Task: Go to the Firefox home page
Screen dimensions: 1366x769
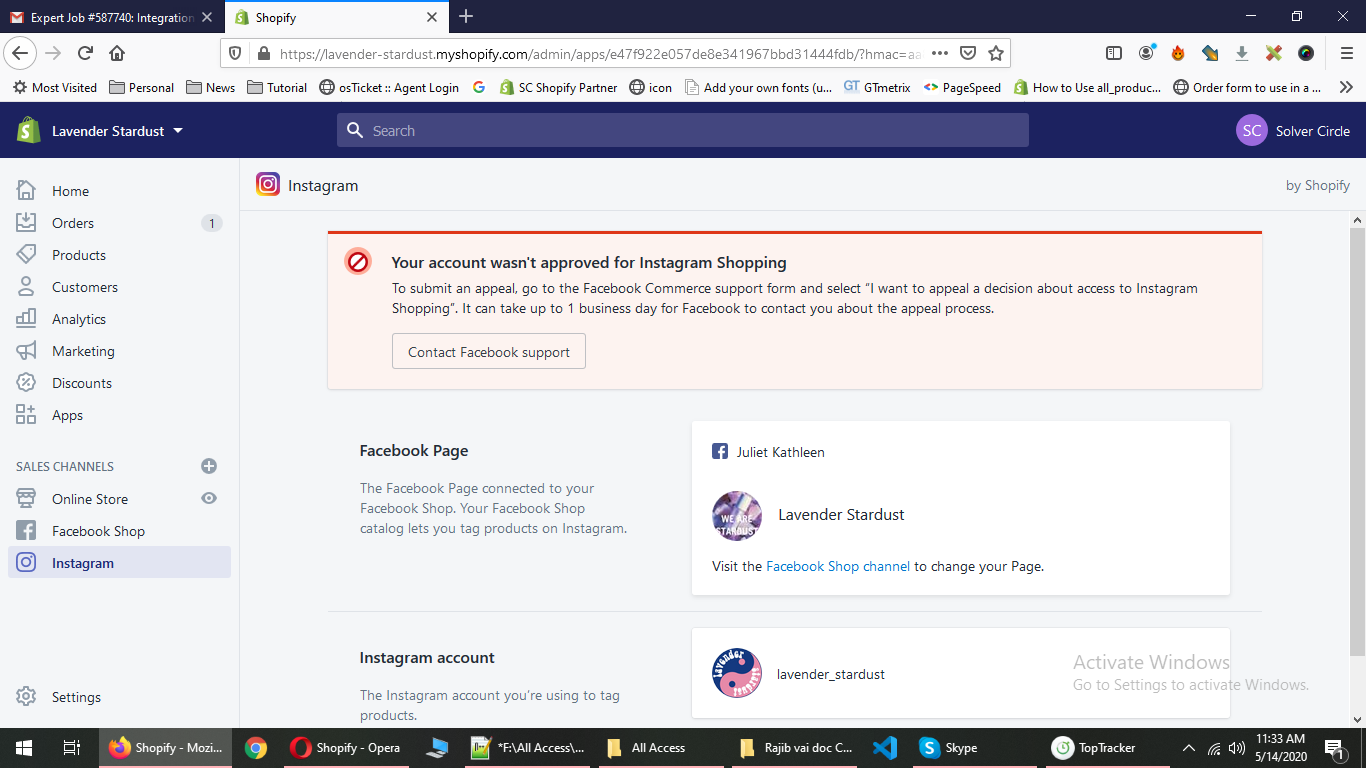Action: 117,53
